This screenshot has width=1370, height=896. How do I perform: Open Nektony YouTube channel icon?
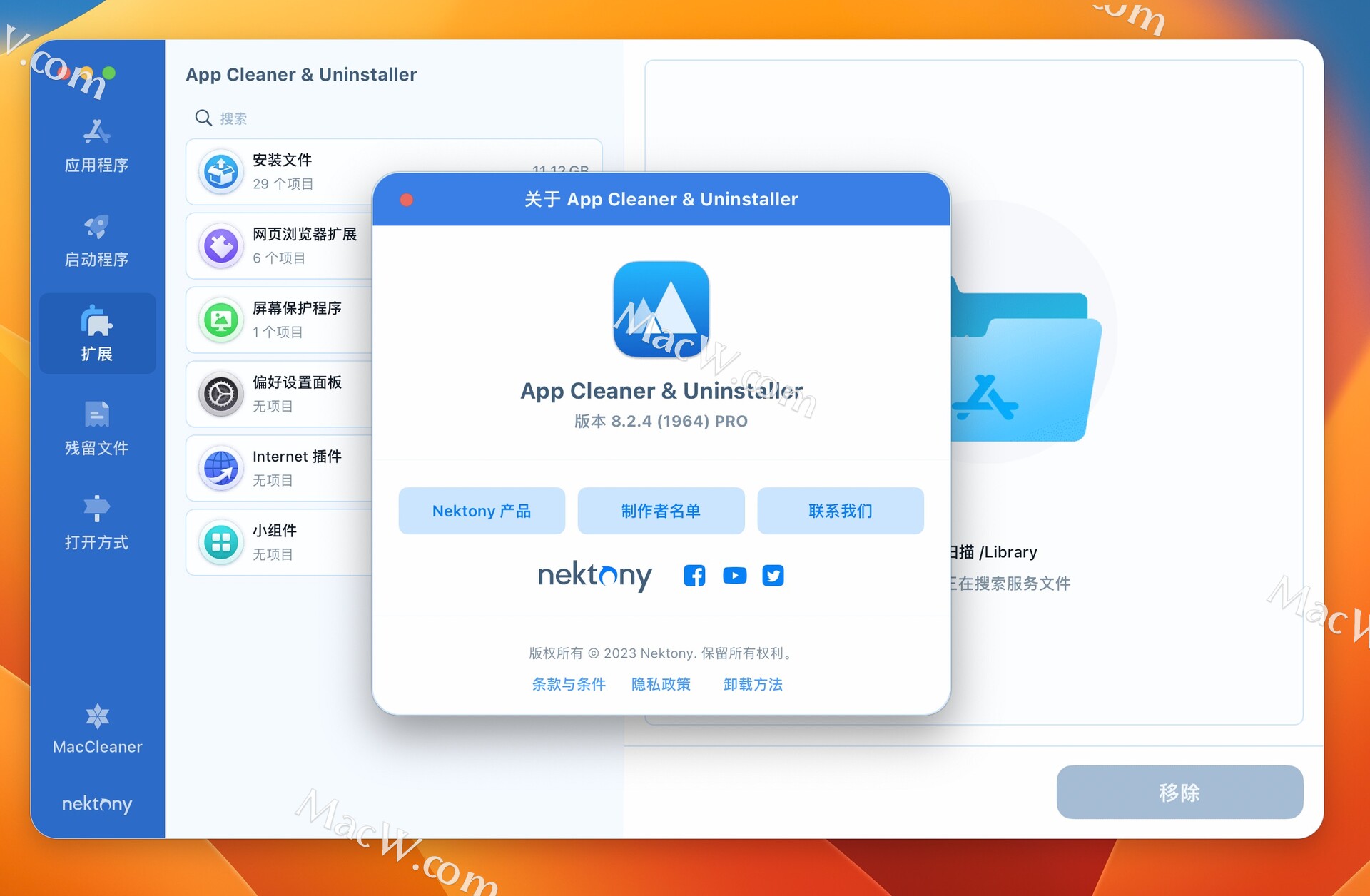pyautogui.click(x=734, y=576)
